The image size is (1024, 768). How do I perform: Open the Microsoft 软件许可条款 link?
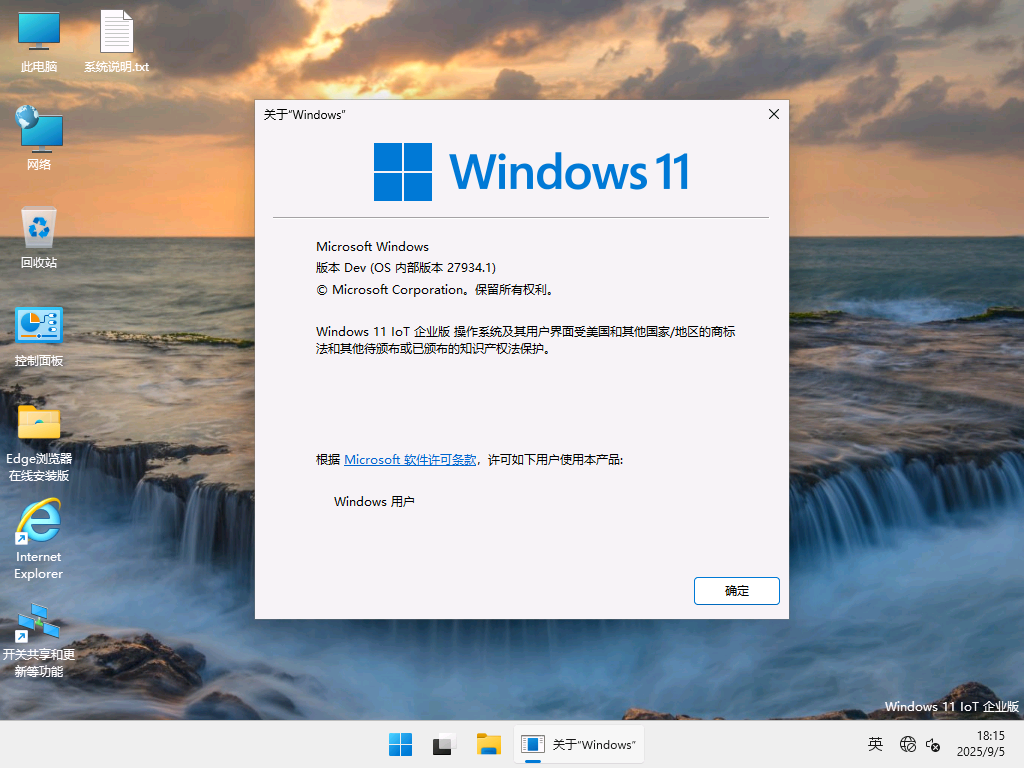point(410,460)
